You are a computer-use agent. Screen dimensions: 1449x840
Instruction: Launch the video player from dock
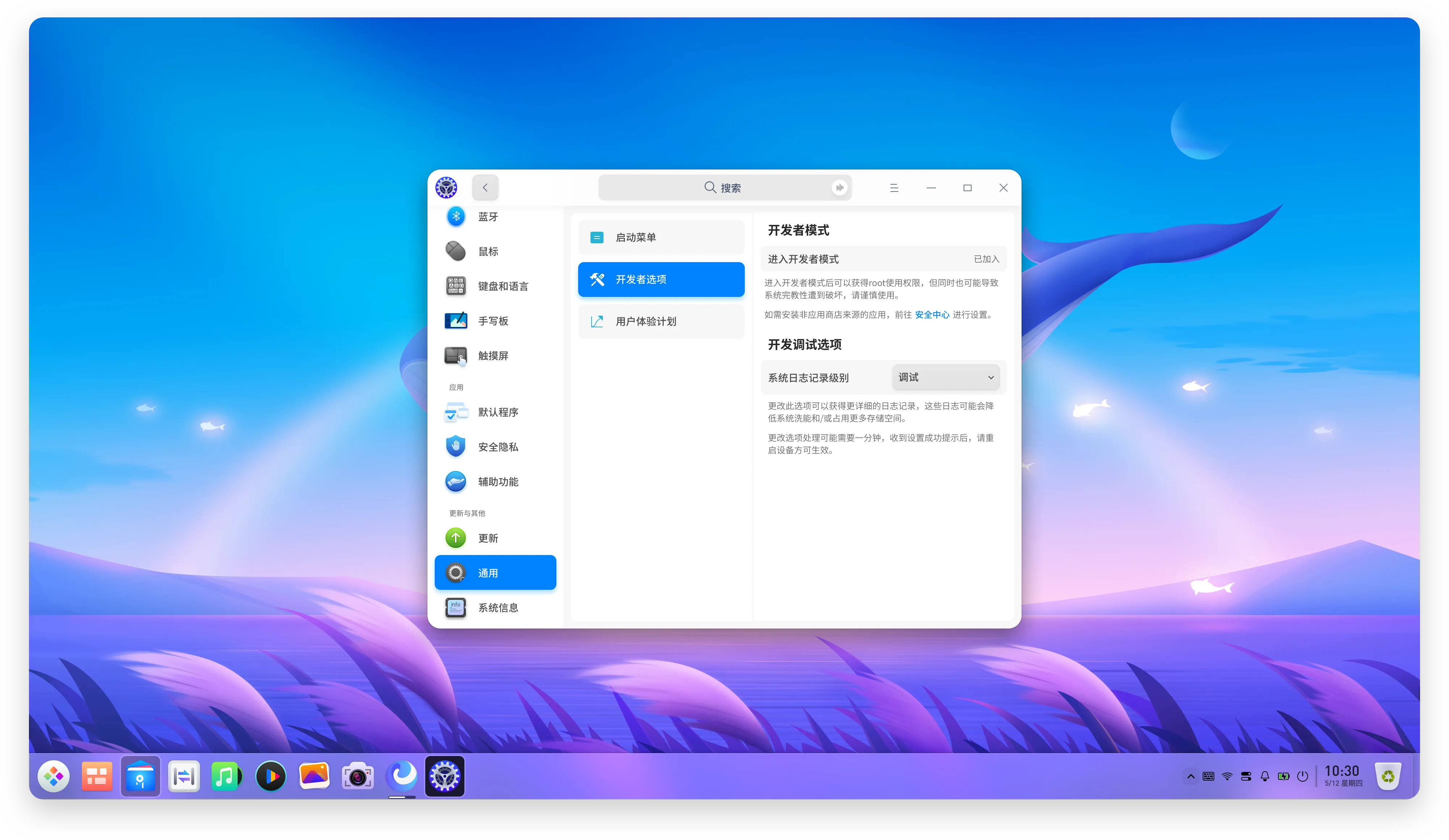click(271, 776)
